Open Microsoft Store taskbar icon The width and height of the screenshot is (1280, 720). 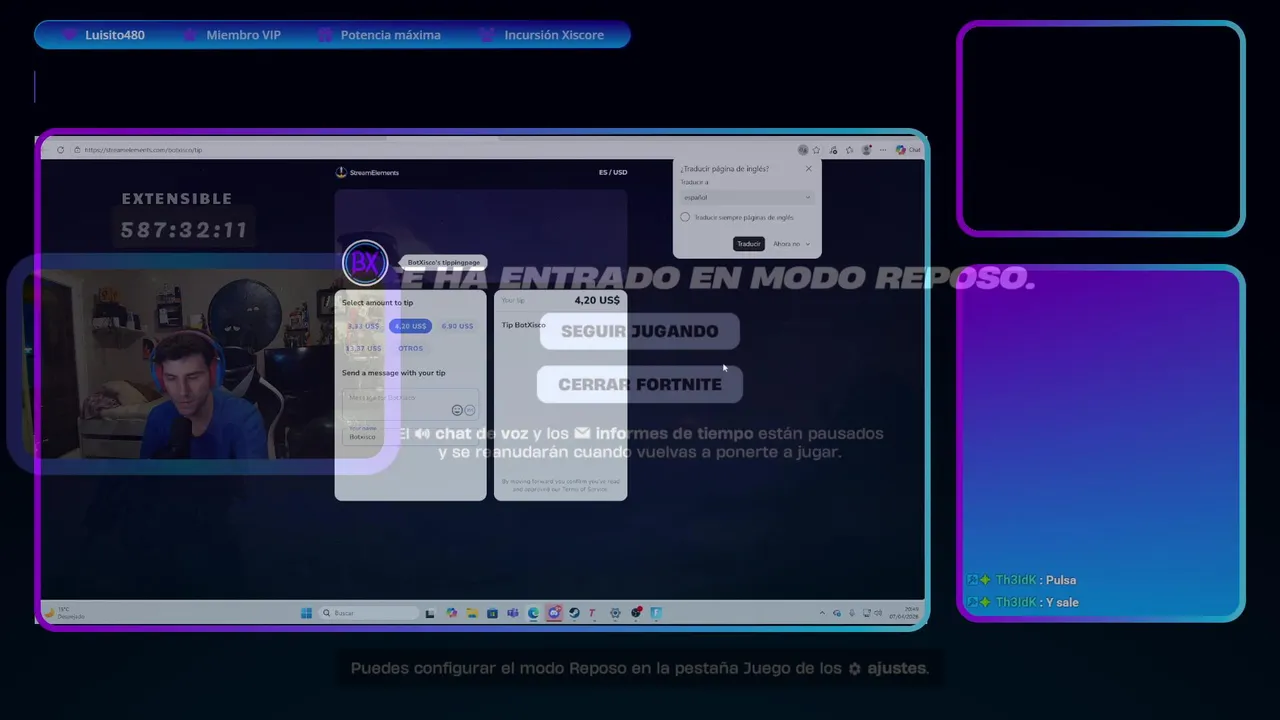492,613
